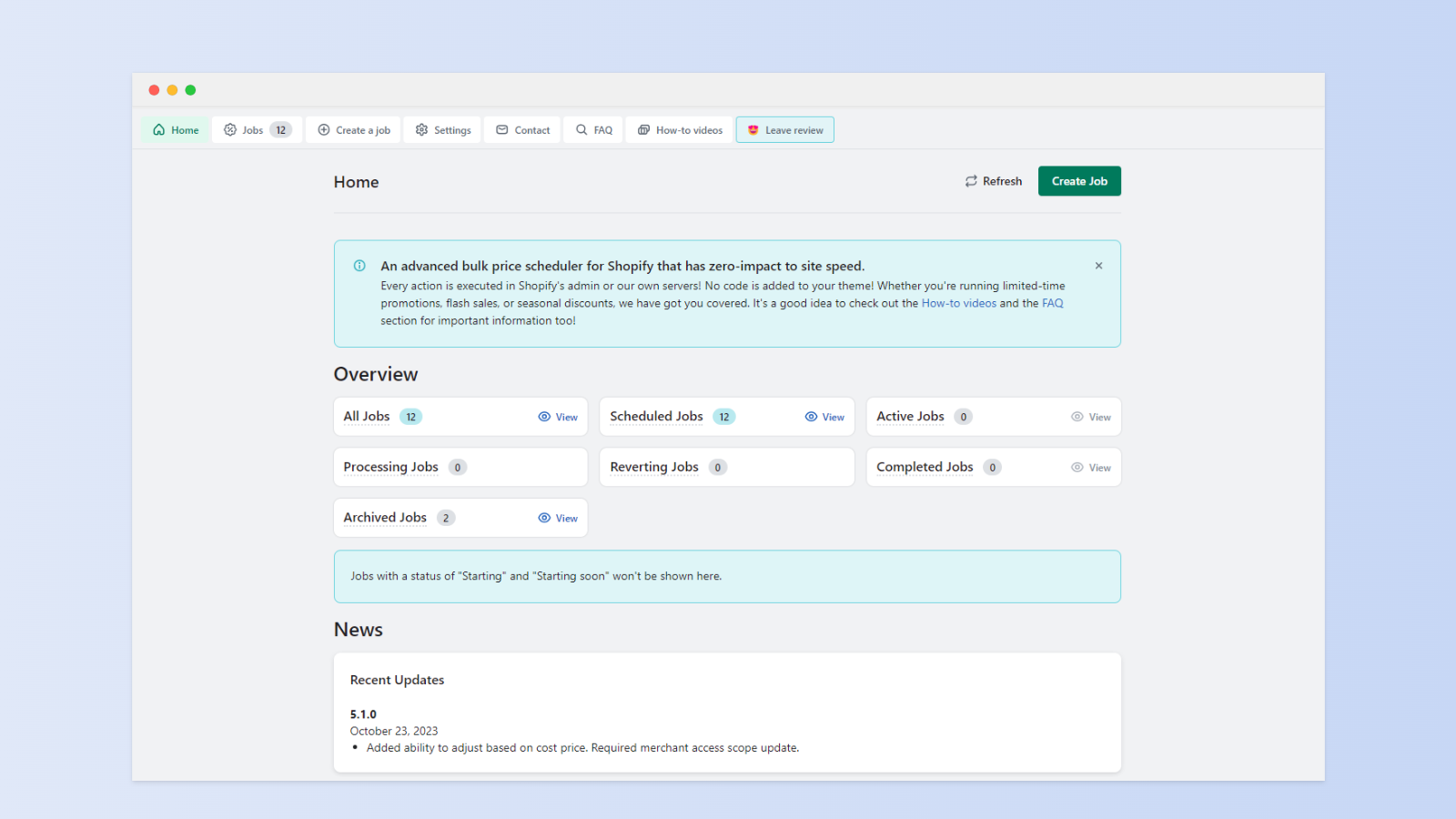
Task: Click the Settings gear icon
Action: 421,129
